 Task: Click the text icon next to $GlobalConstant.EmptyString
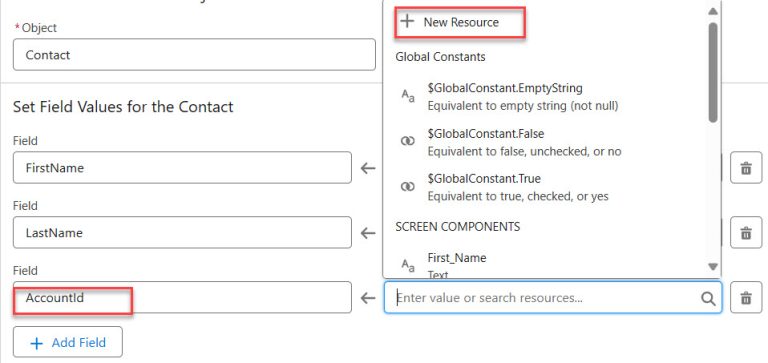[408, 95]
